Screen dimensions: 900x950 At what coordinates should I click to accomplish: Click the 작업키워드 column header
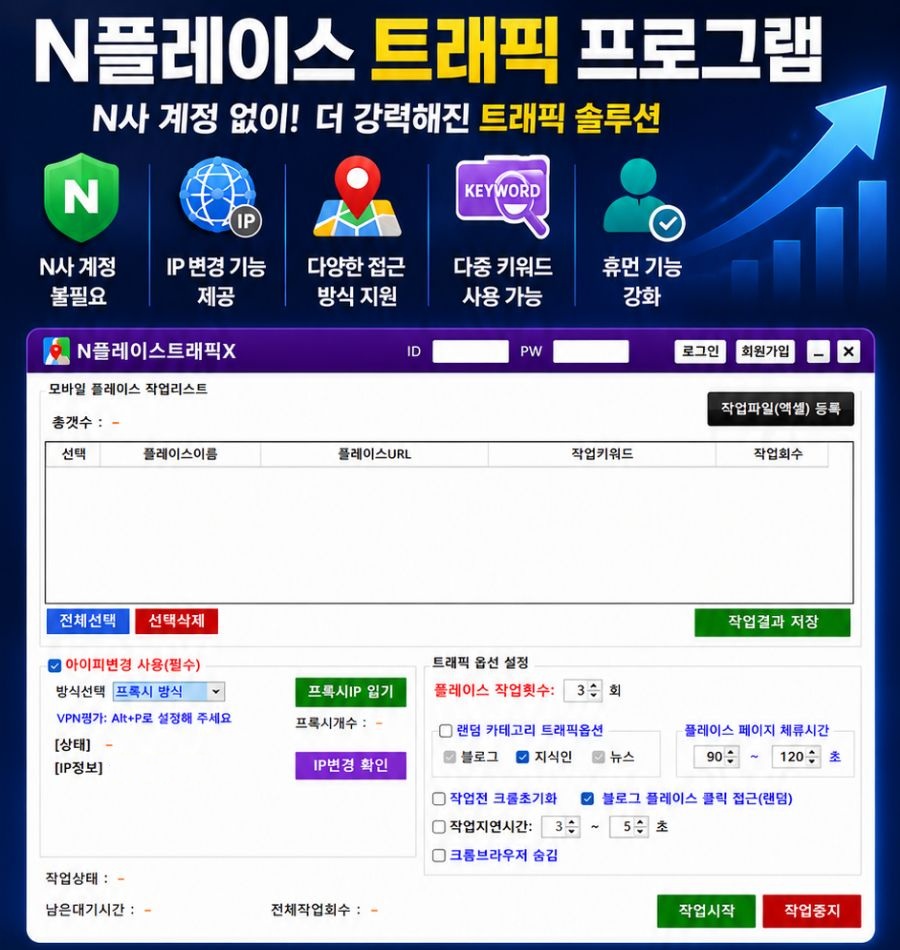click(x=602, y=454)
